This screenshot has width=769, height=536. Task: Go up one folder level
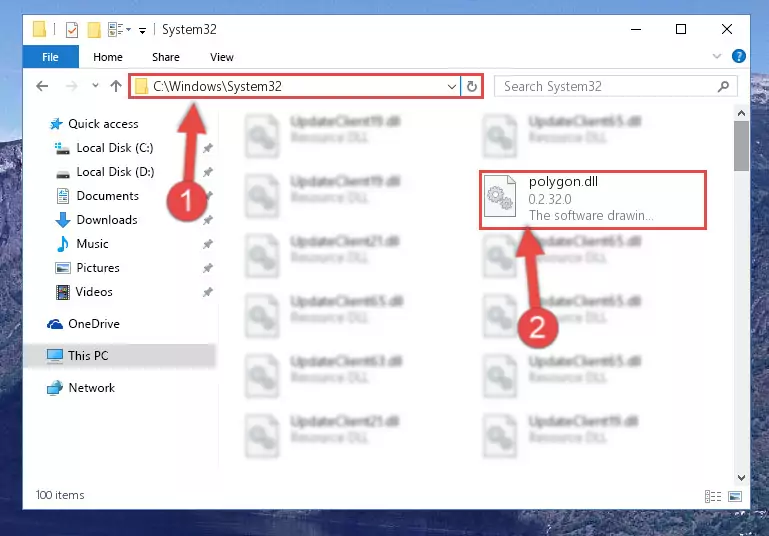click(x=116, y=86)
